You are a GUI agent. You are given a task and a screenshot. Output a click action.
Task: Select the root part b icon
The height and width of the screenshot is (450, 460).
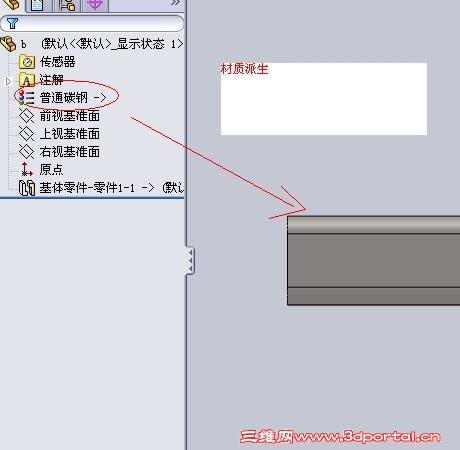[8, 44]
